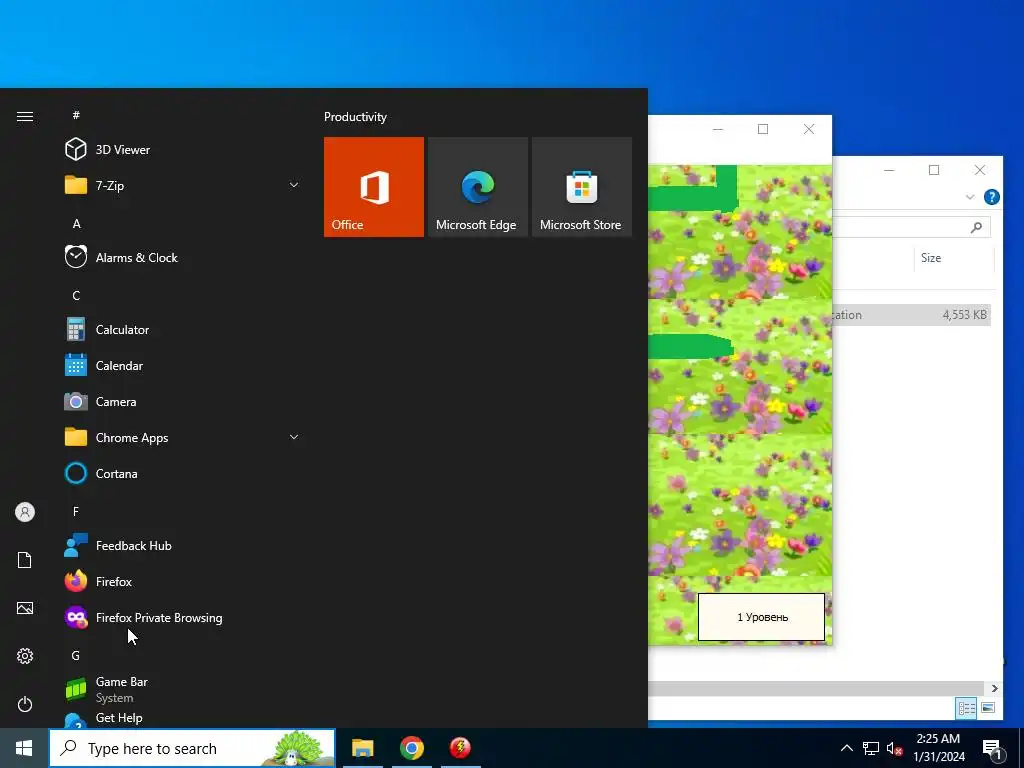Click the Explorer horizontal scrollbar right arrow
This screenshot has width=1024, height=768.
pyautogui.click(x=994, y=688)
